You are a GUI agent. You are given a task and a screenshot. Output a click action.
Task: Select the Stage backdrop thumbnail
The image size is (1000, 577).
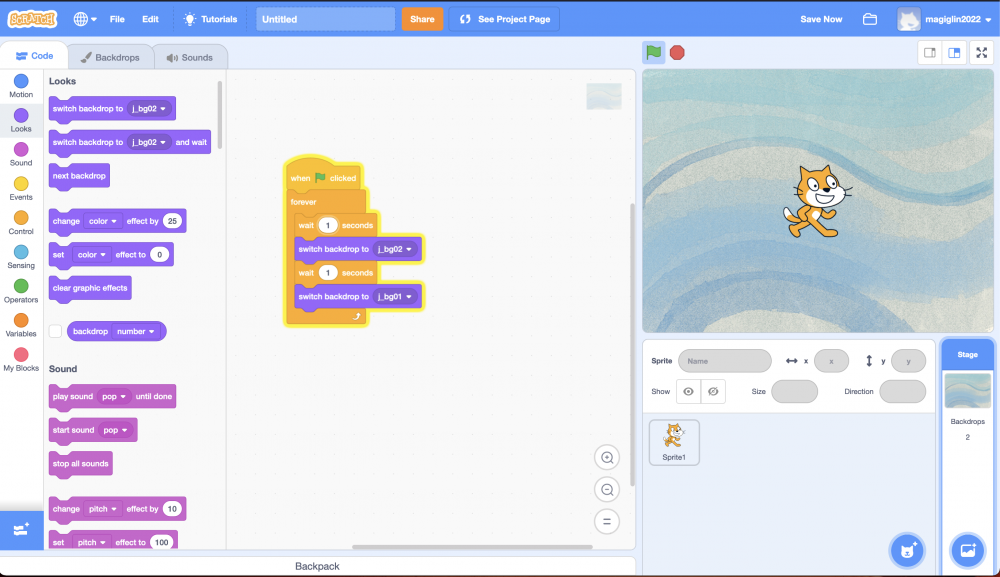(967, 391)
